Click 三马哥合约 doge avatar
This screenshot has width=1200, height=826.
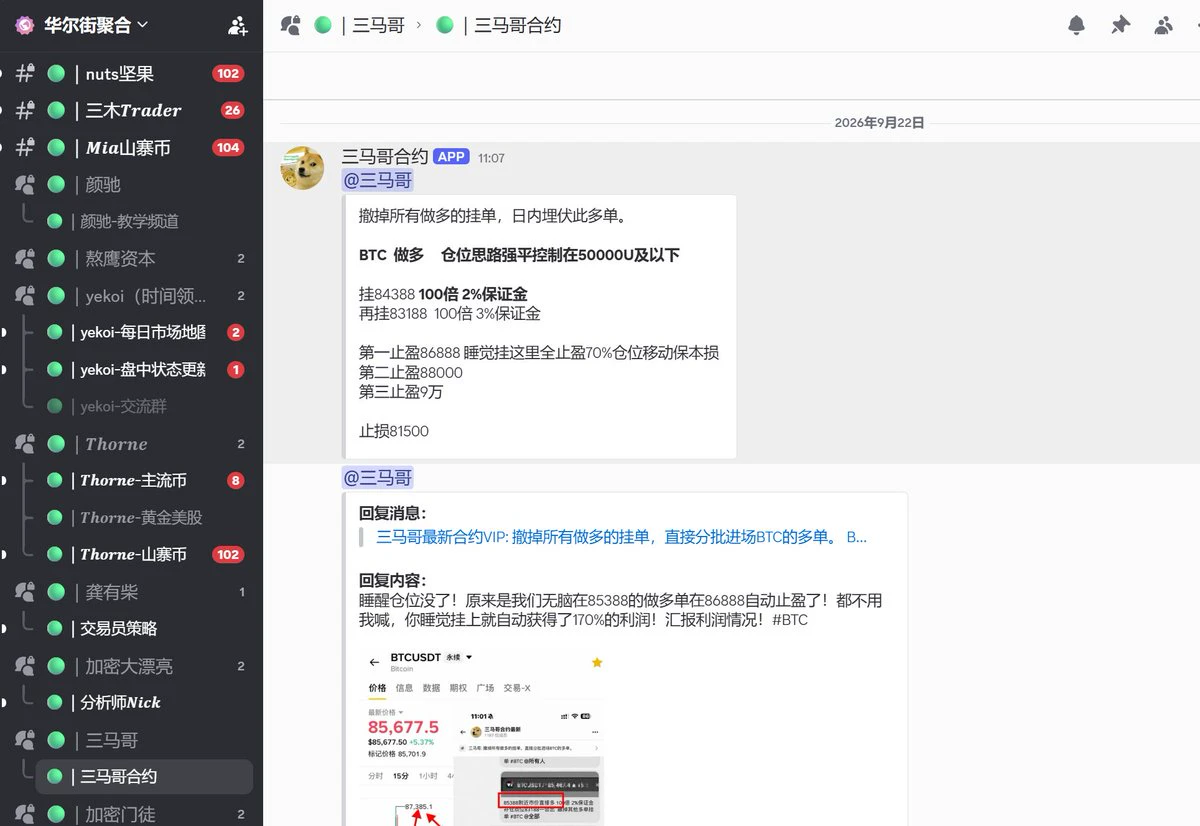tap(302, 167)
